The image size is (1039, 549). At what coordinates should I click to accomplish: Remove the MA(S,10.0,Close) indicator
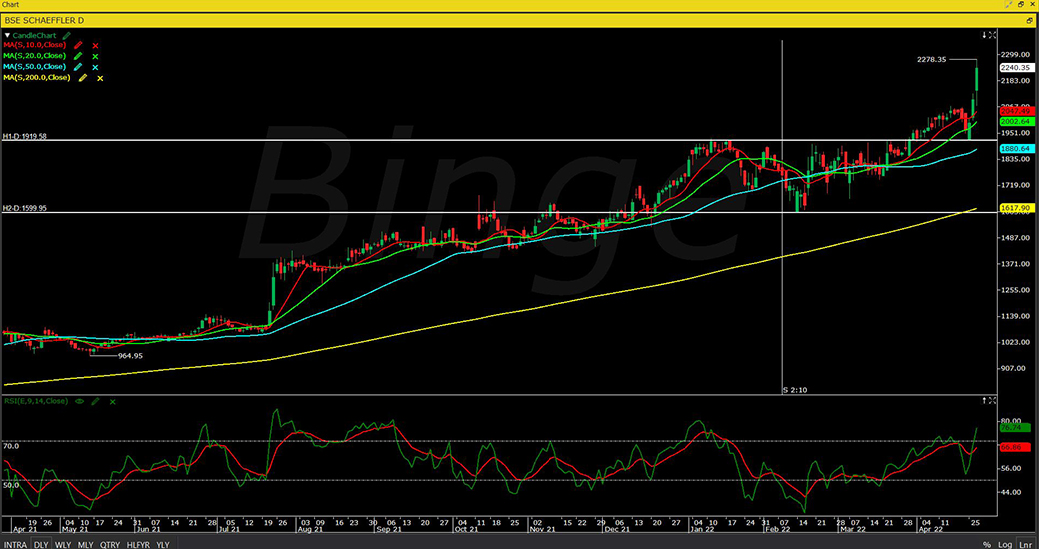(95, 46)
